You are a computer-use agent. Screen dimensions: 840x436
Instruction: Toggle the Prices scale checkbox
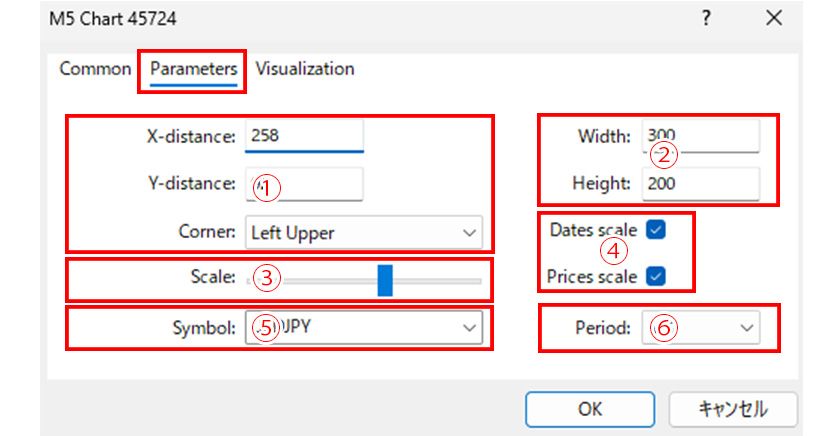pos(656,276)
